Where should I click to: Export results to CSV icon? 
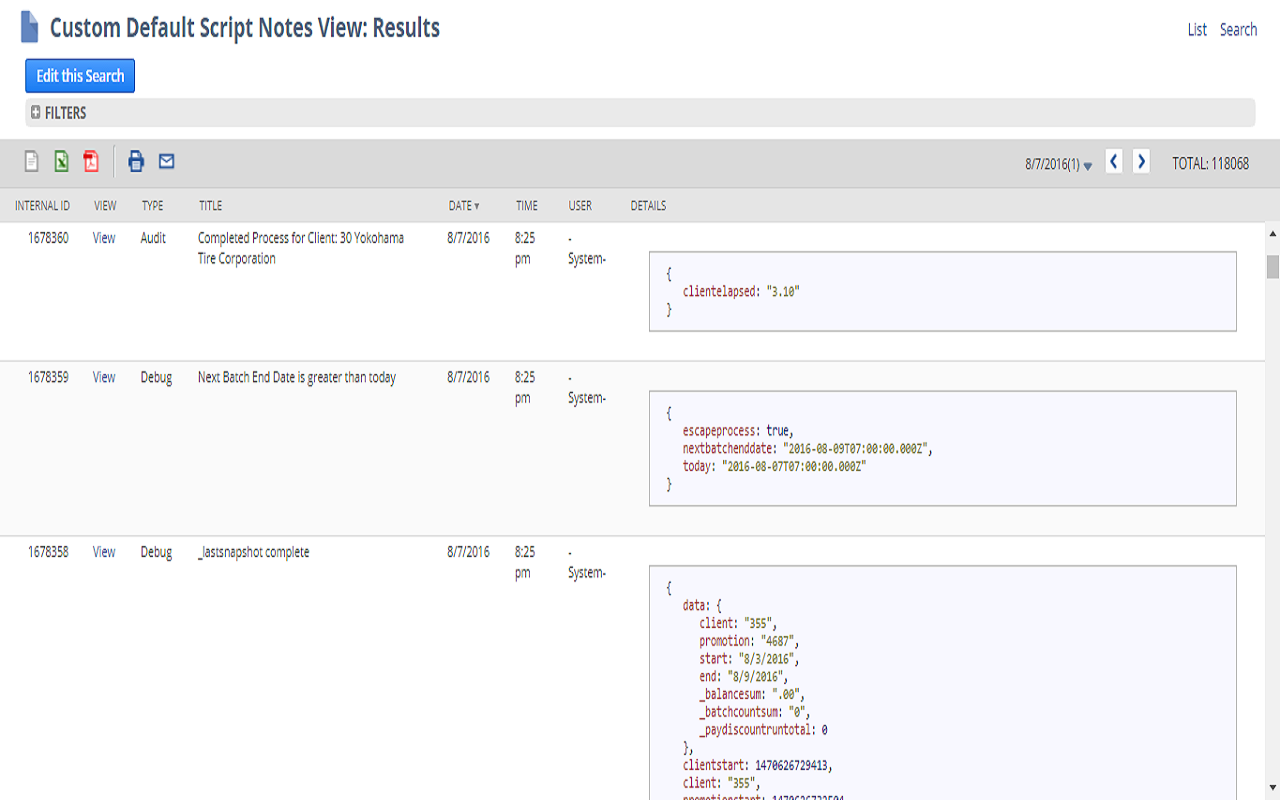tap(32, 161)
